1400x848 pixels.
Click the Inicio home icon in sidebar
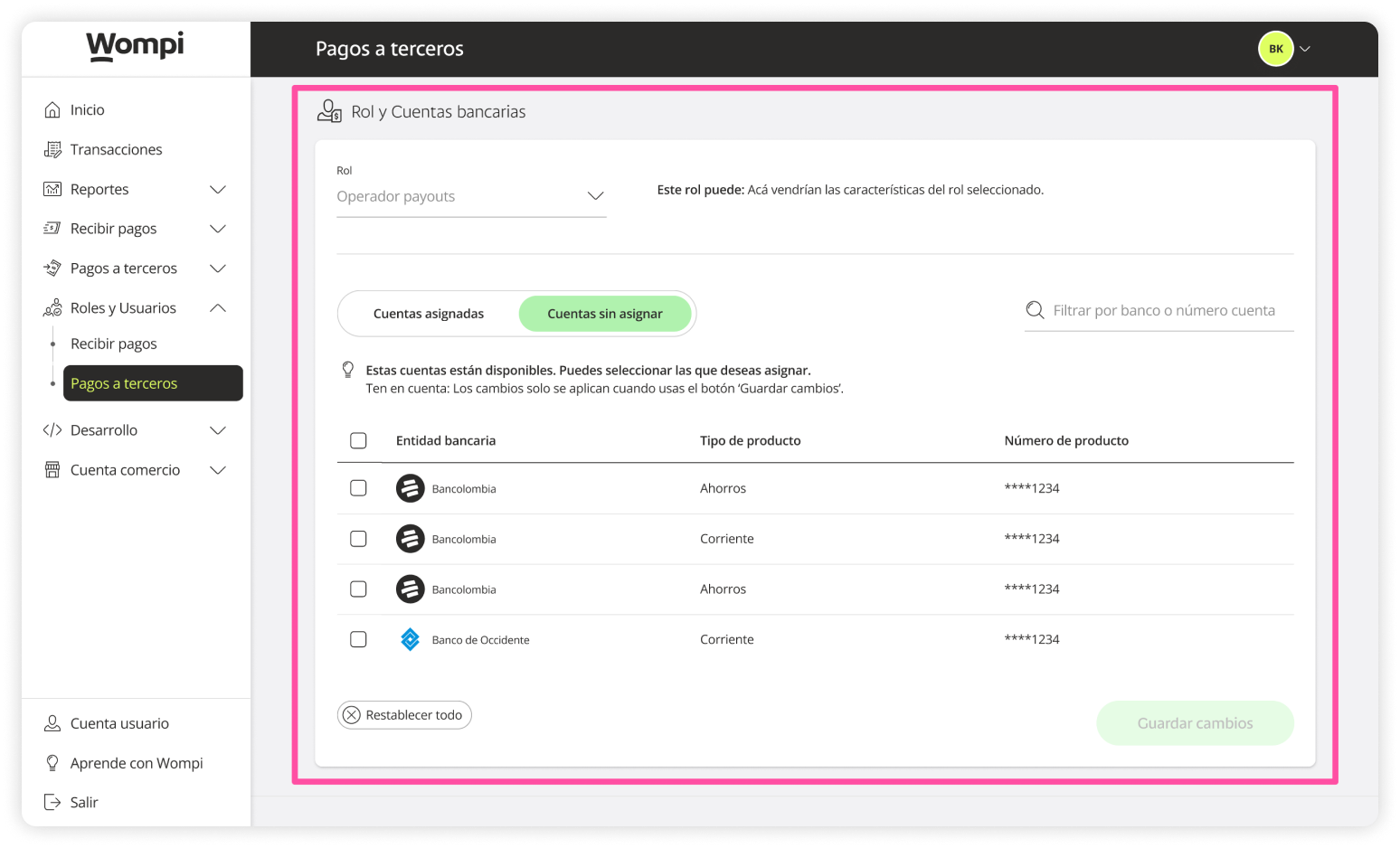click(52, 109)
